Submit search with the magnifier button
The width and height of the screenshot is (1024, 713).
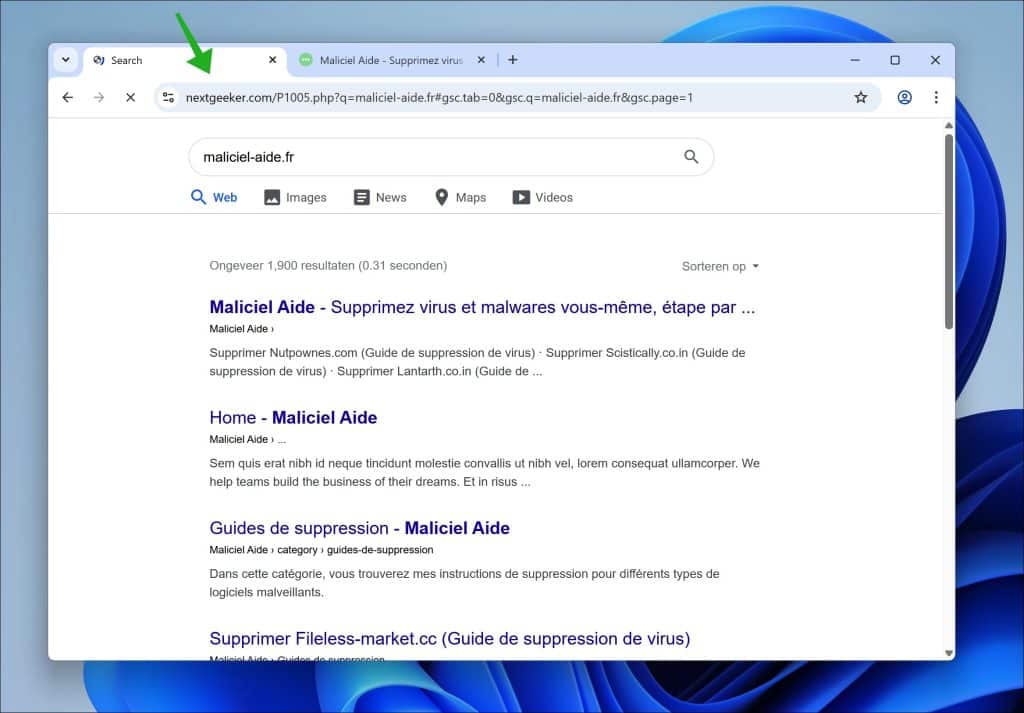[x=691, y=157]
